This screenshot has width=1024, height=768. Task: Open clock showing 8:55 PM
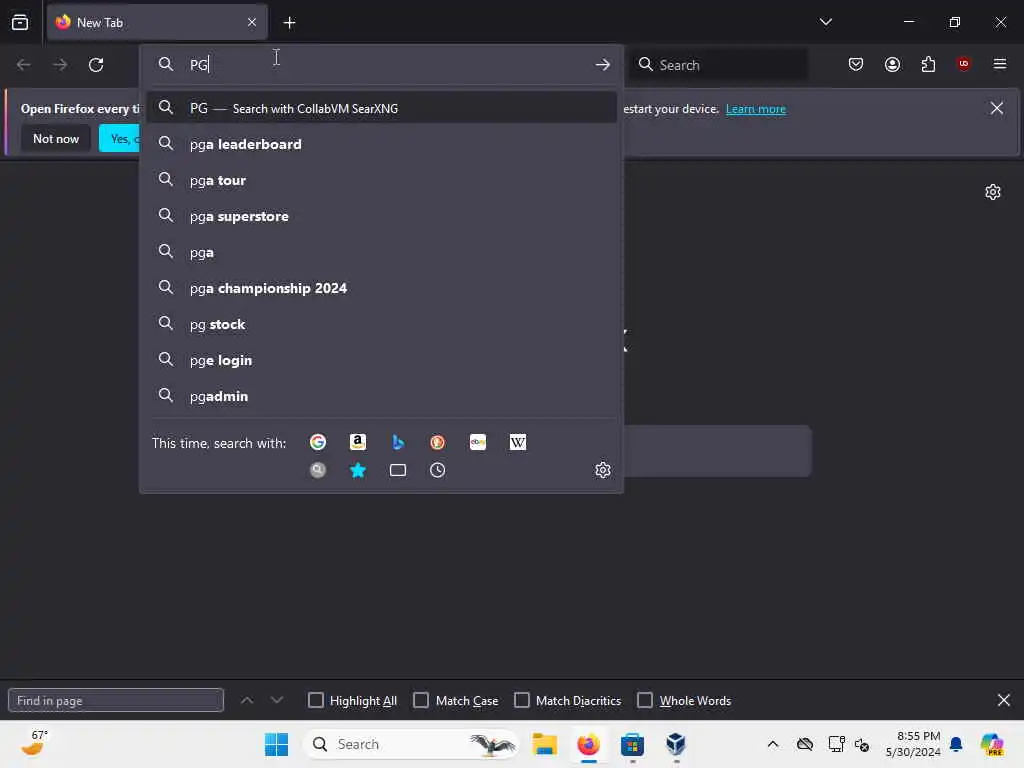[913, 744]
